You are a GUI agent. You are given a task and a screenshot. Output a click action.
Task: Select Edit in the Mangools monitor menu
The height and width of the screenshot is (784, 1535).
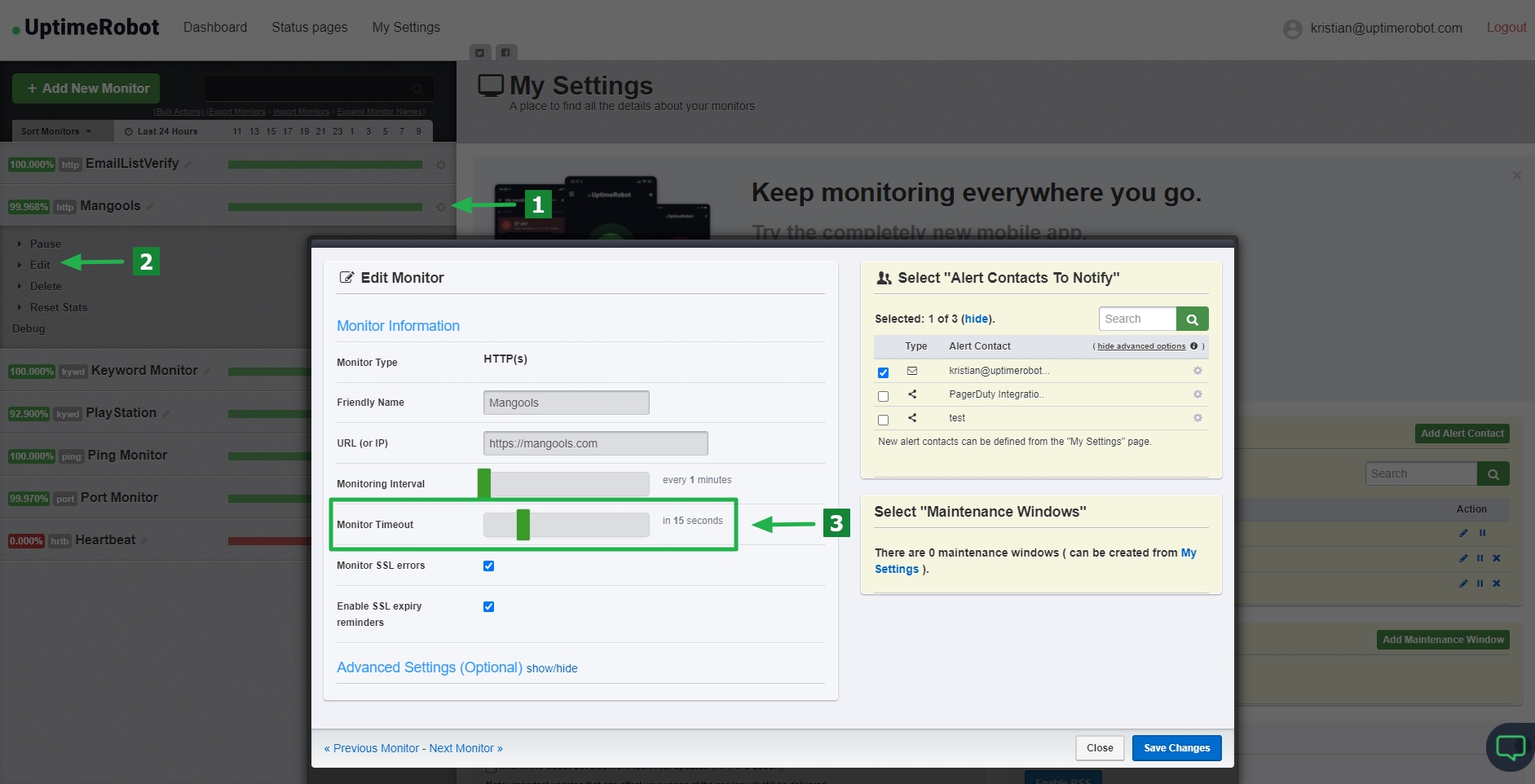(40, 265)
